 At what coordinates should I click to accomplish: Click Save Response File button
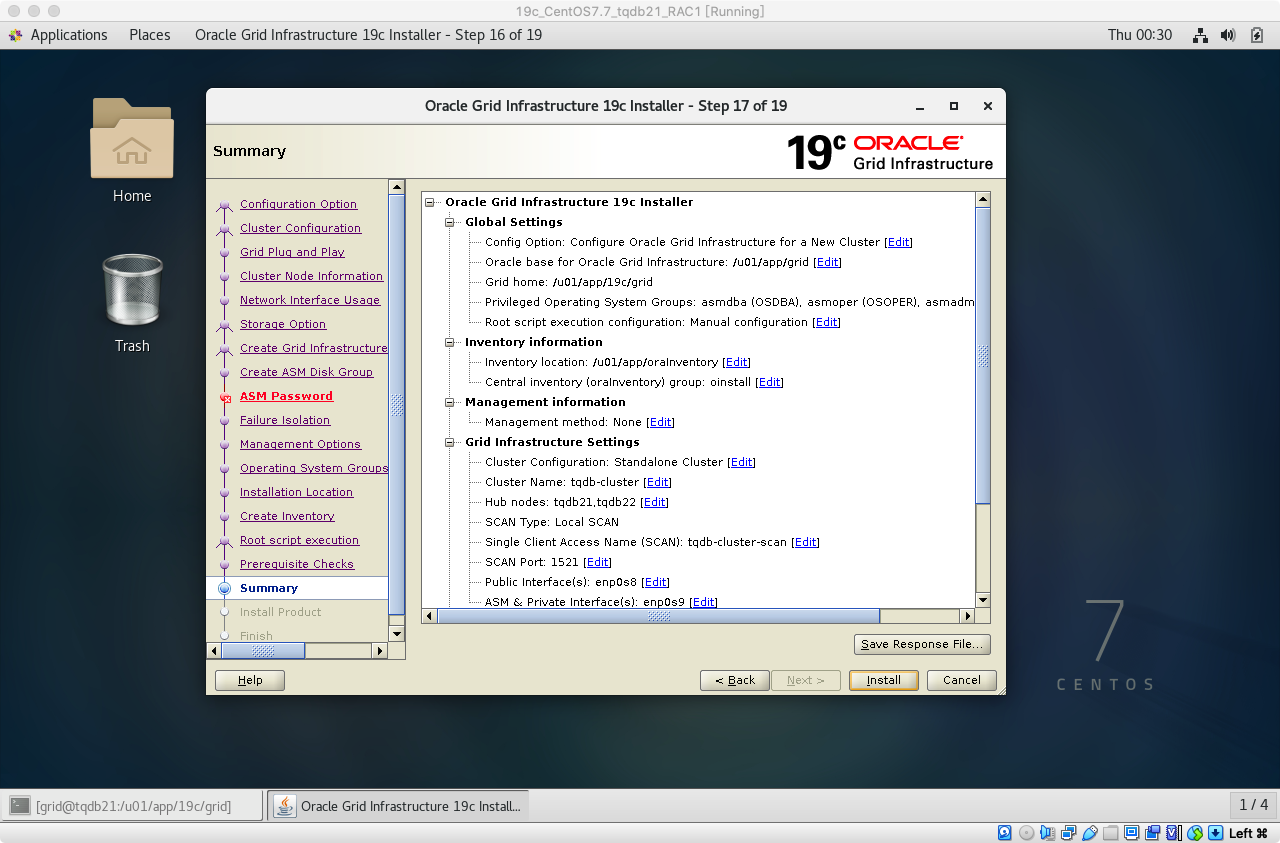(x=923, y=644)
